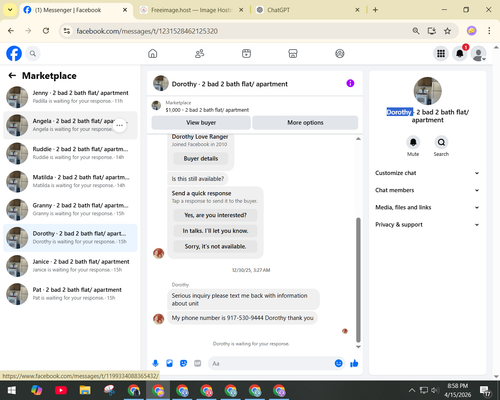Viewport: 500px width, 400px height.
Task: Open Granny's conversation in the list
Action: click(x=70, y=210)
